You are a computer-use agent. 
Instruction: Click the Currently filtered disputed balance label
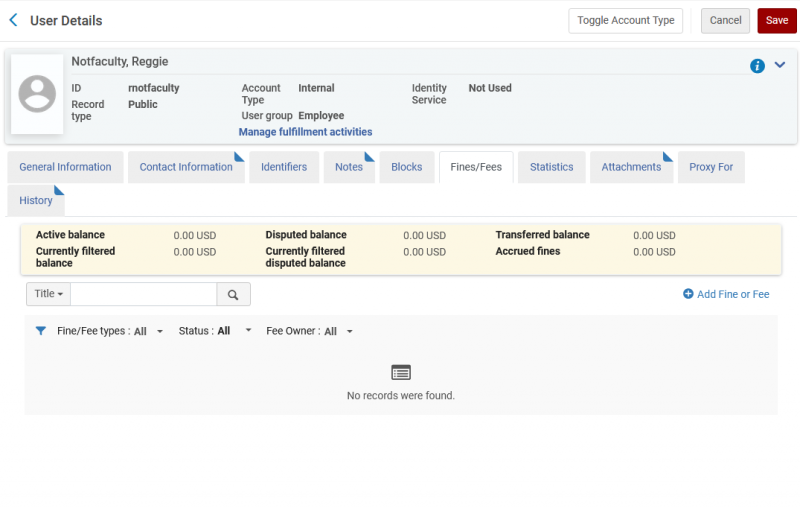[x=306, y=257]
